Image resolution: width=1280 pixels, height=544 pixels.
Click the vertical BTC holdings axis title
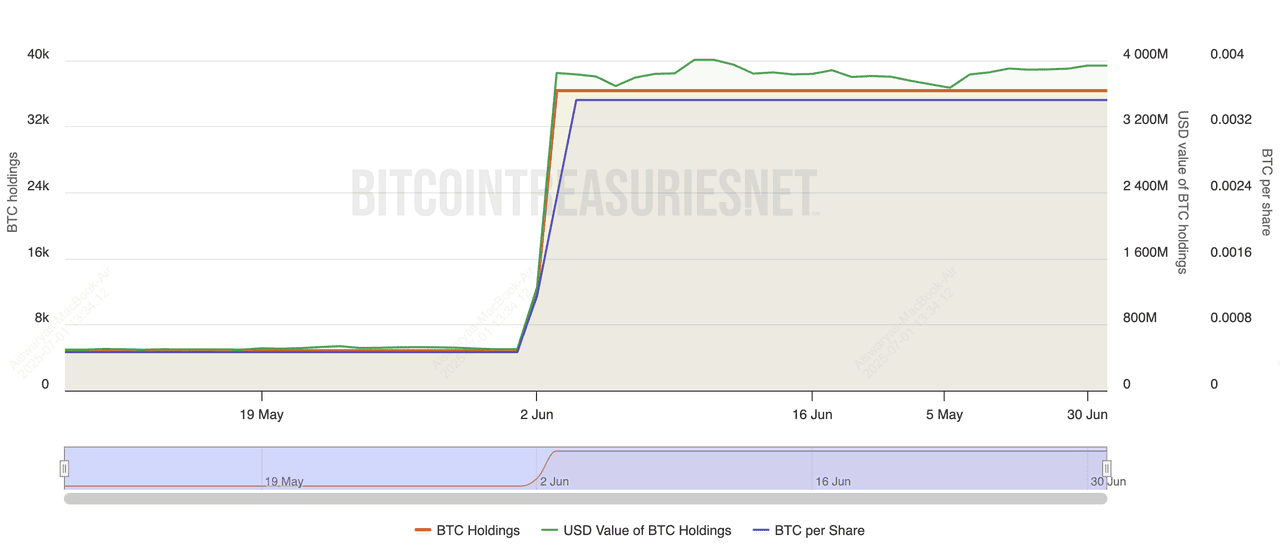coord(13,192)
